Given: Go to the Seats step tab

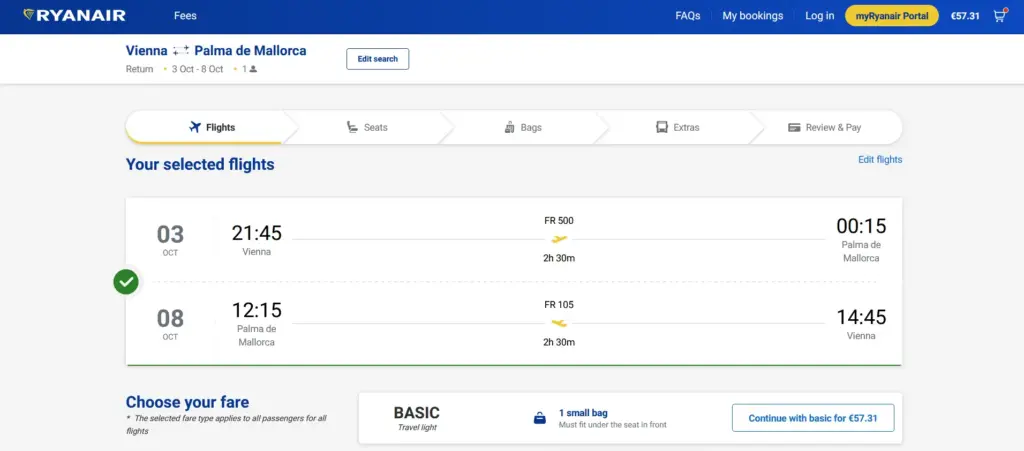Looking at the screenshot, I should pos(367,127).
